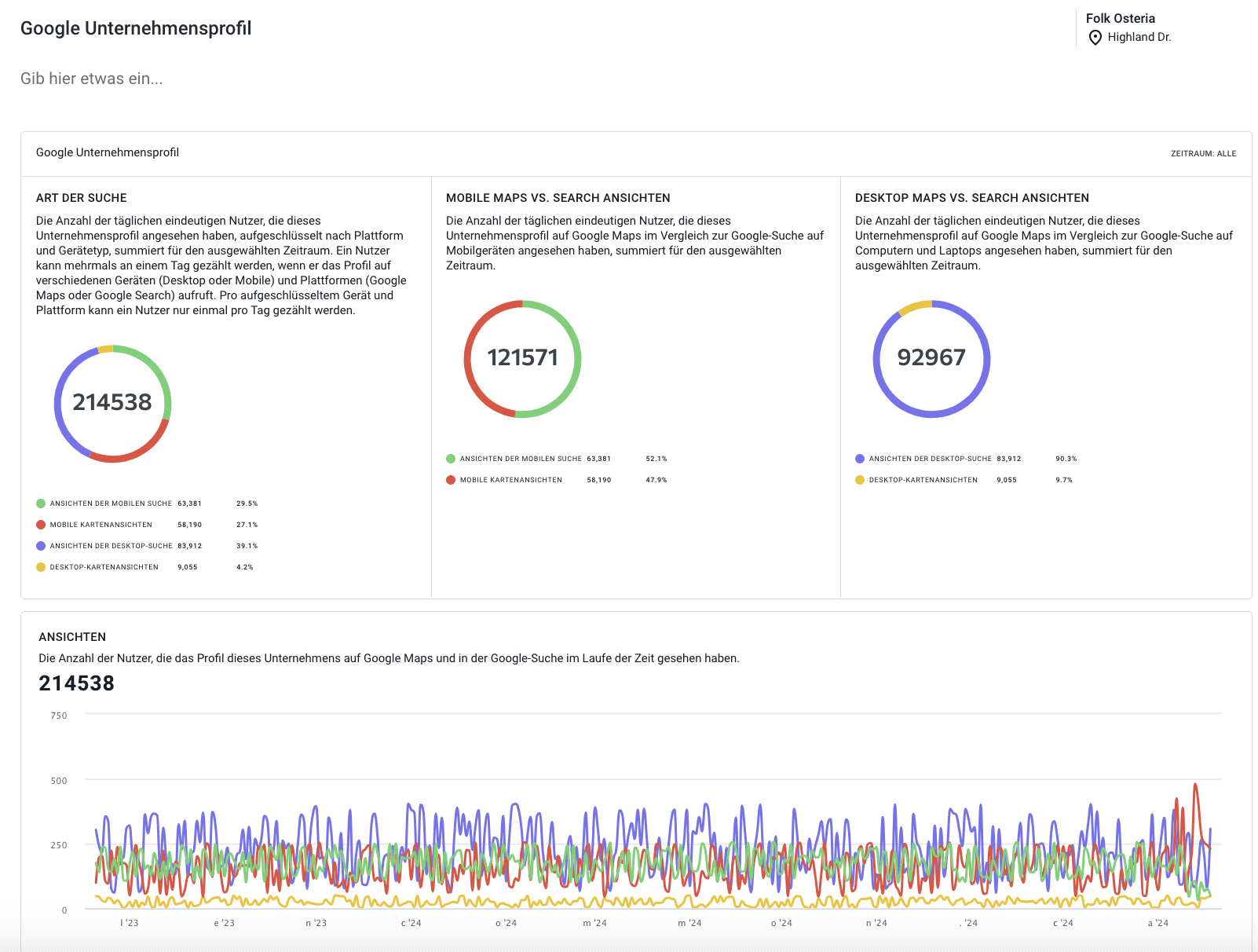Click the purple legend dot next to 90.3%
Image resolution: width=1258 pixels, height=952 pixels.
[860, 459]
